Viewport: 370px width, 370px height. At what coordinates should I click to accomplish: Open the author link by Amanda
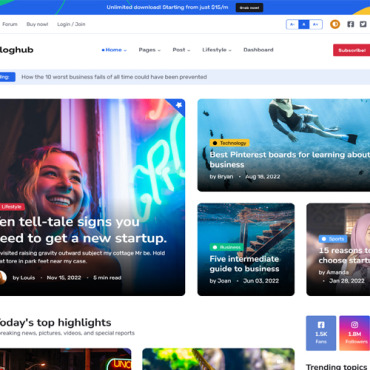point(334,272)
